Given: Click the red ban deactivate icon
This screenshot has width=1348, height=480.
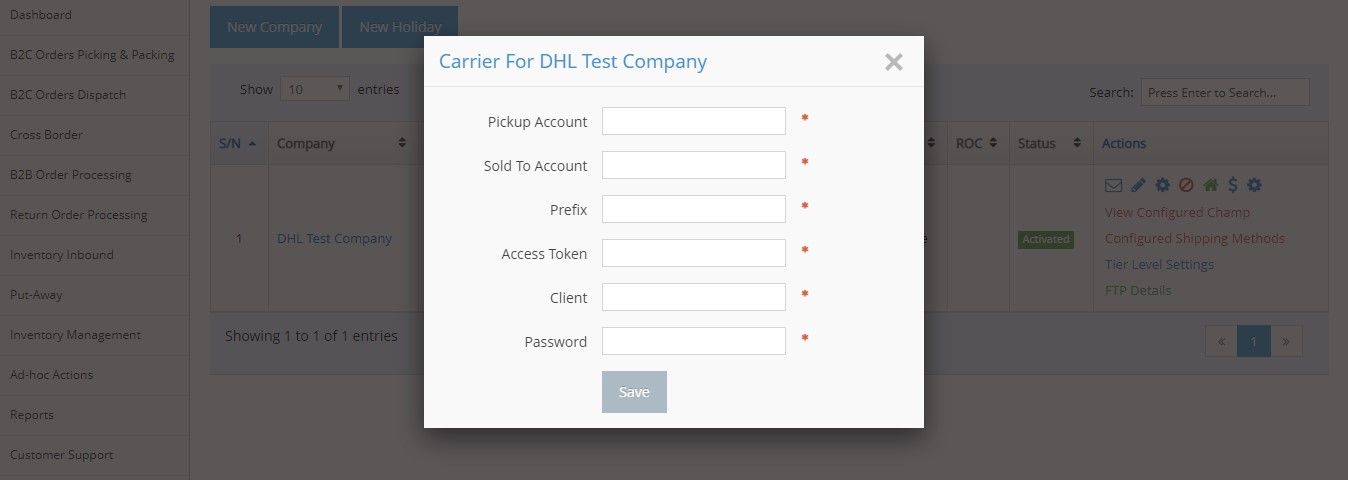Looking at the screenshot, I should point(1186,185).
